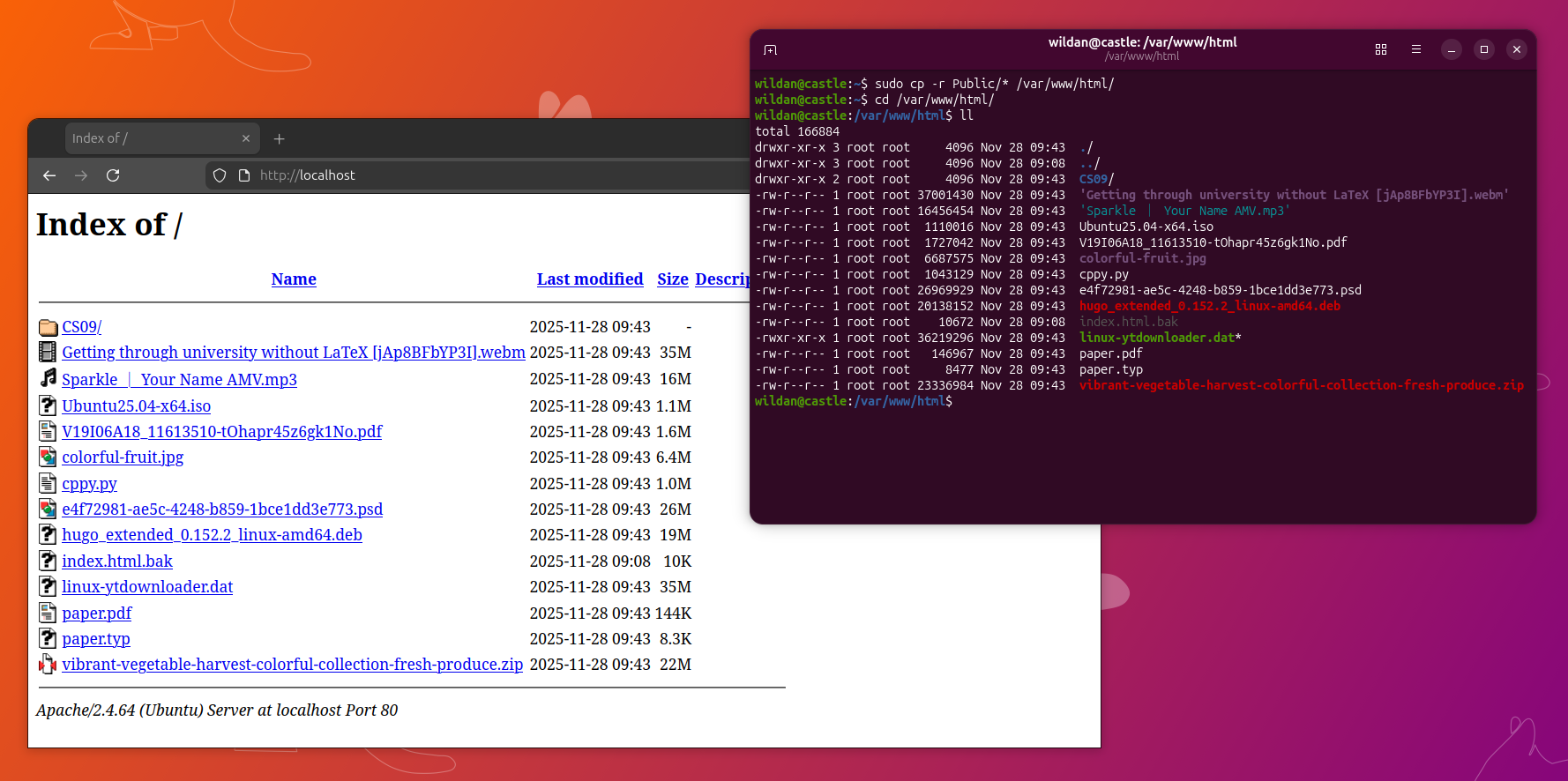This screenshot has height=781, width=1568.
Task: Open the terminal hamburger menu
Action: pyautogui.click(x=1415, y=49)
